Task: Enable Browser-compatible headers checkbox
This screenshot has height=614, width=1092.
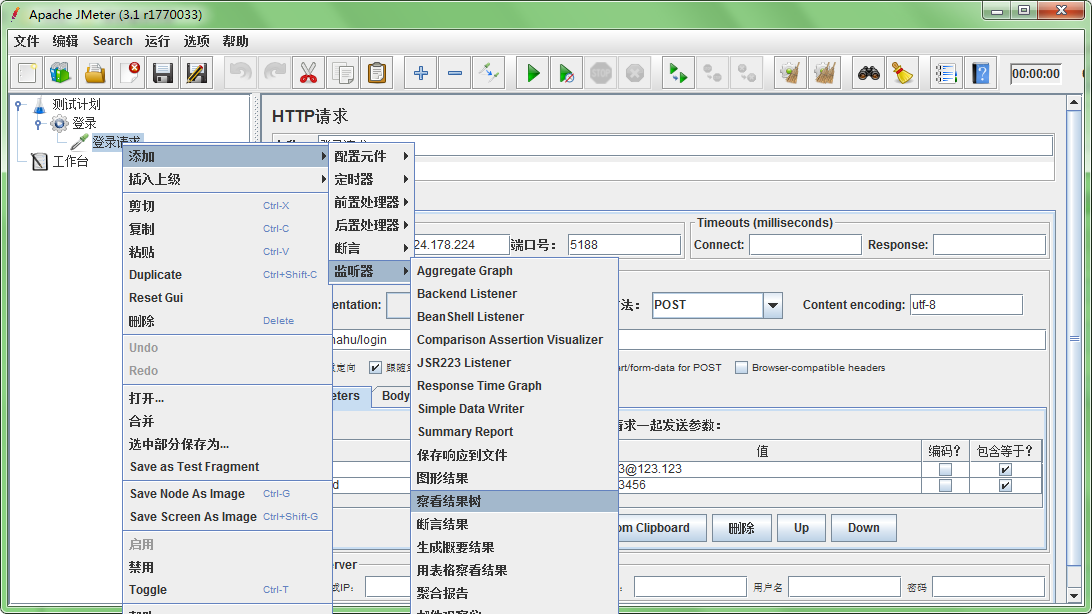Action: pos(741,368)
